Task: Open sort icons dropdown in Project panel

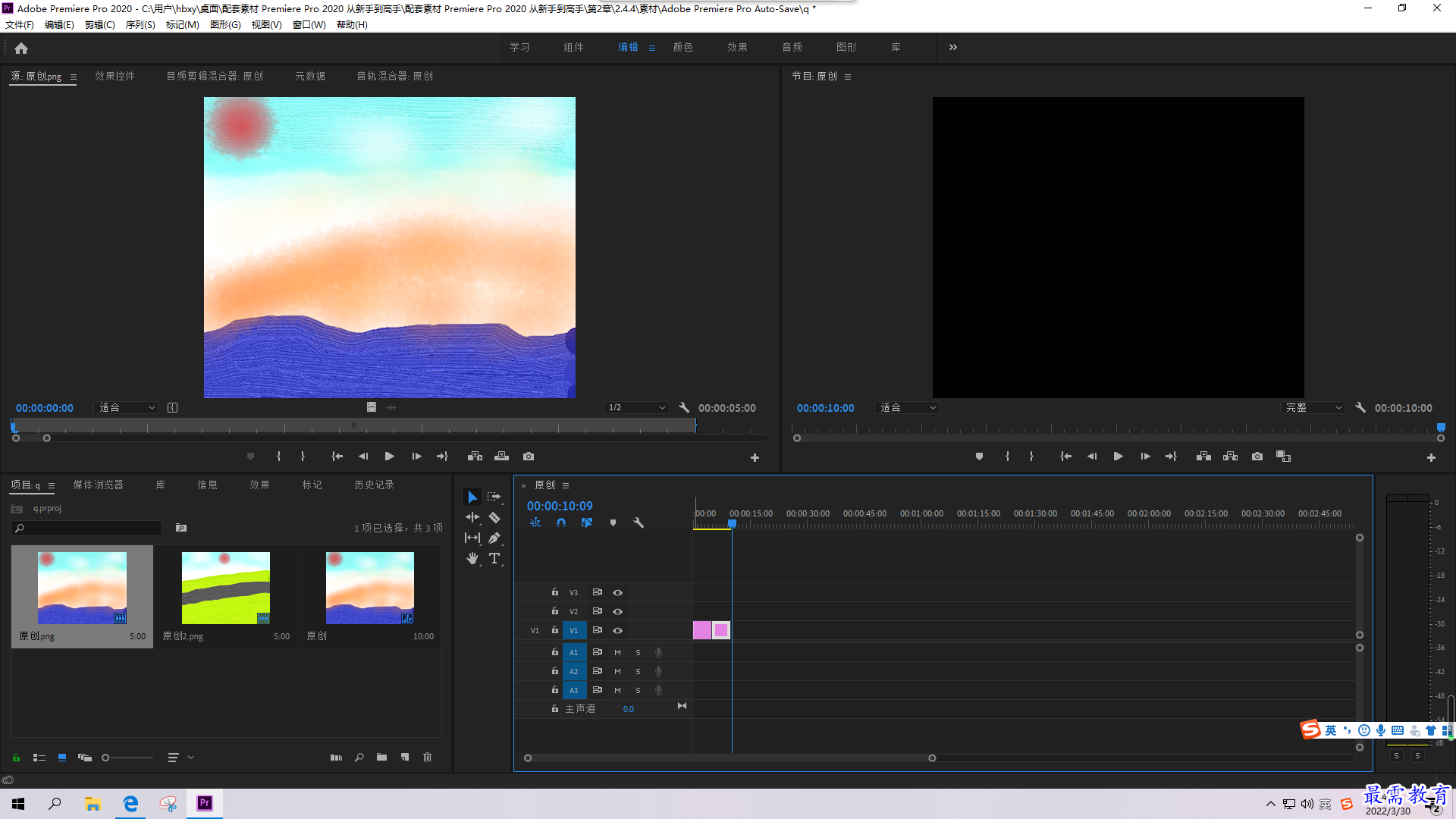Action: [x=180, y=757]
